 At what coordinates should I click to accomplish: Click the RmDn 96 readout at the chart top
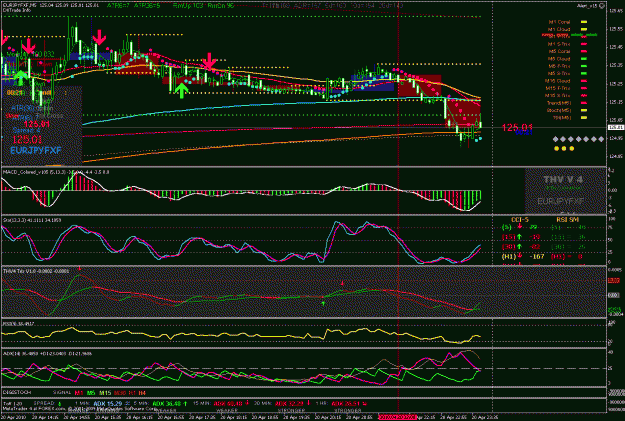tap(221, 6)
